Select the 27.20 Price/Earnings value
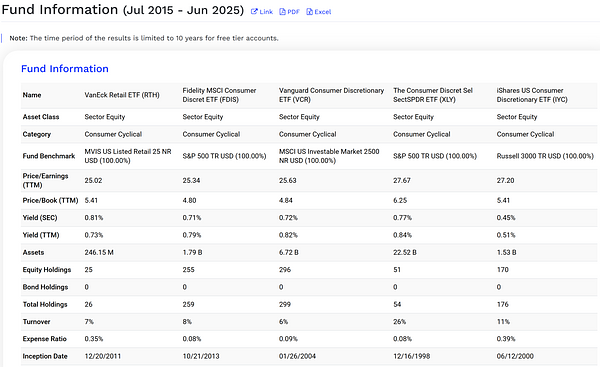The width and height of the screenshot is (600, 367). click(505, 180)
